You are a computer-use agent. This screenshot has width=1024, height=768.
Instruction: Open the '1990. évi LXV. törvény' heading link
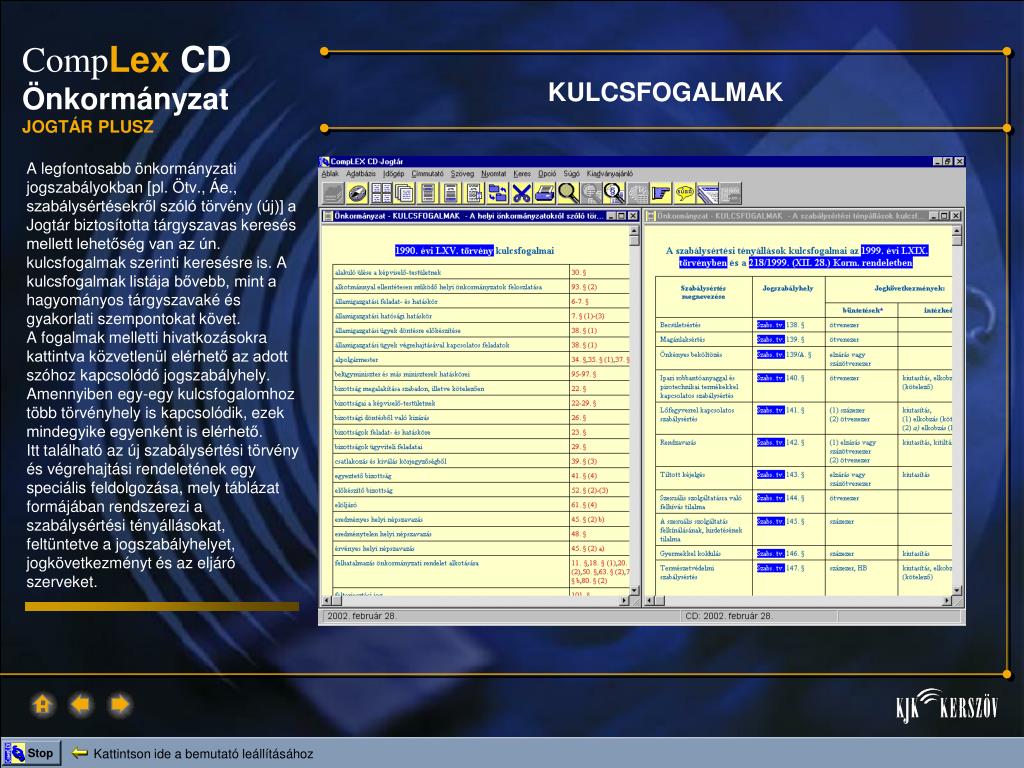tap(444, 251)
